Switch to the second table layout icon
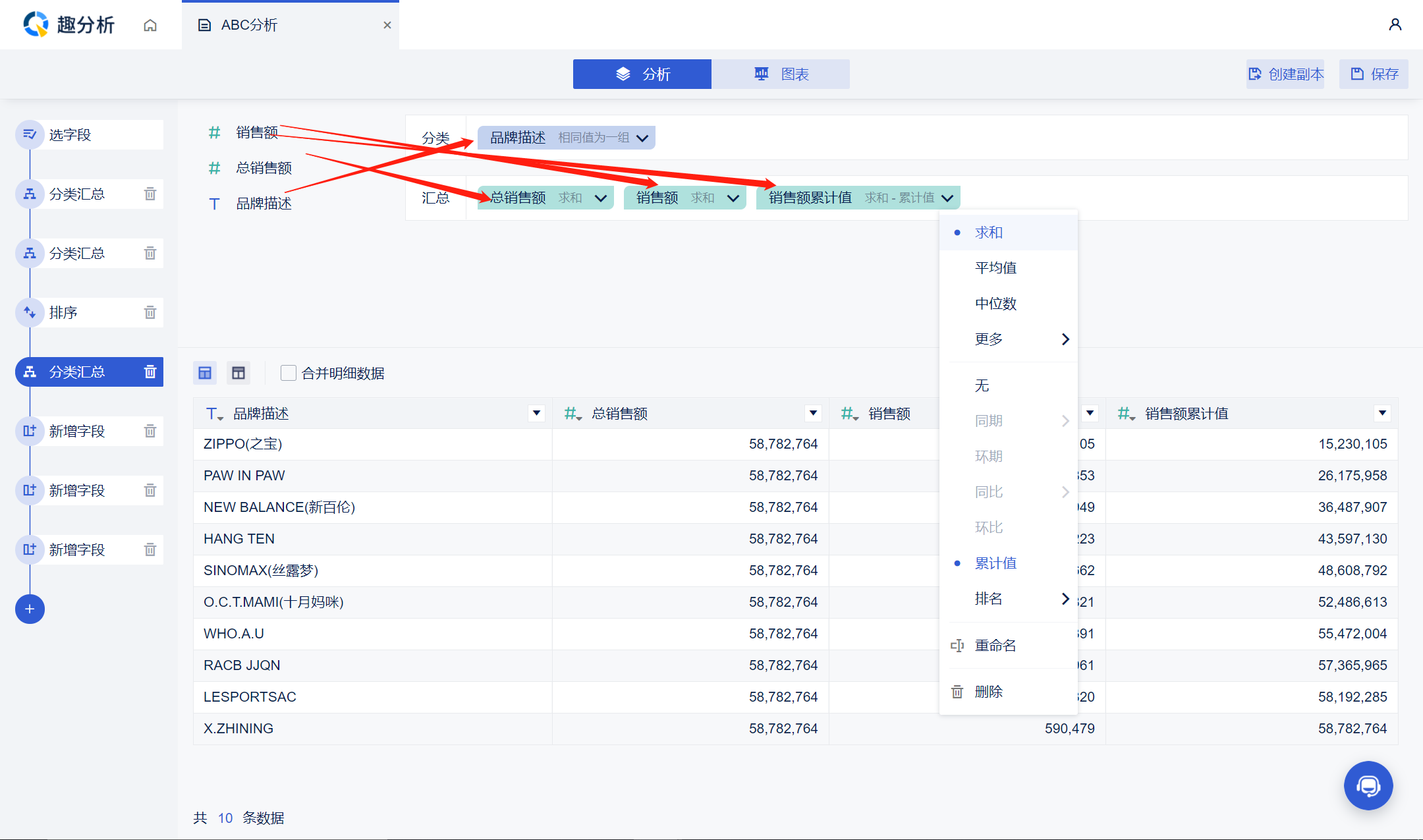 [238, 373]
